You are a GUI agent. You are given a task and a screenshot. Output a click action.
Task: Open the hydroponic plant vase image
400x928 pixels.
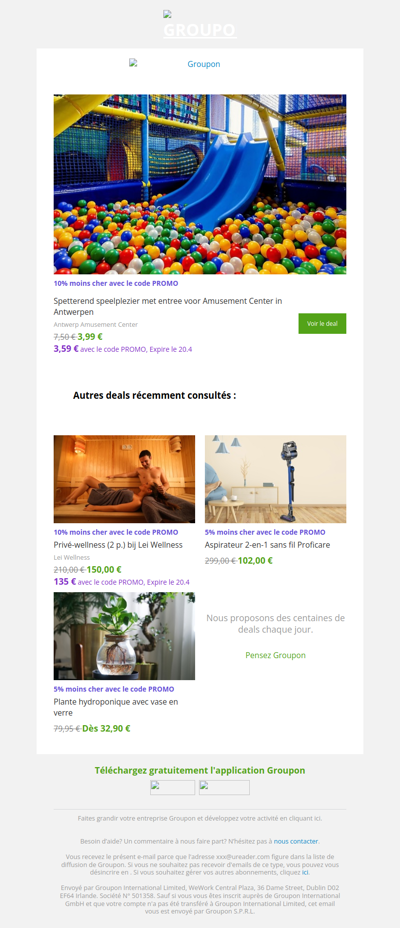click(x=124, y=636)
